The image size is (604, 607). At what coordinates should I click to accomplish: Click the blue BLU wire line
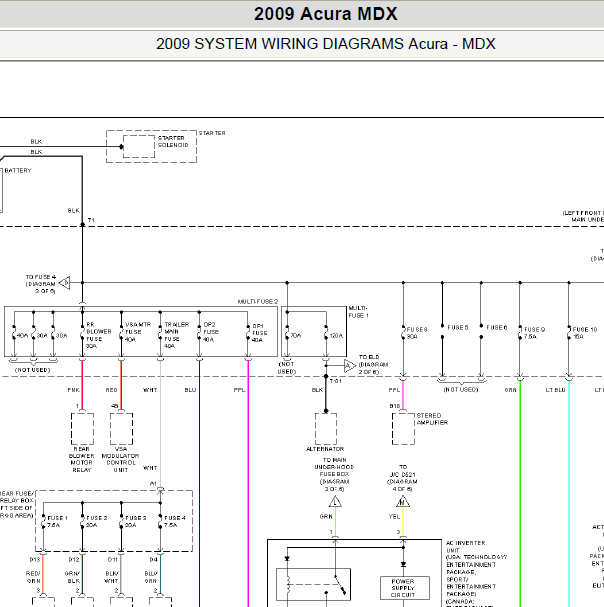(199, 484)
